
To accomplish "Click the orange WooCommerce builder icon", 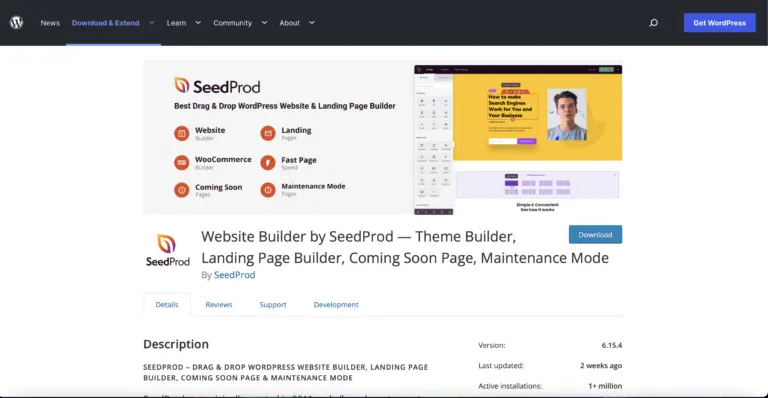I will (182, 163).
